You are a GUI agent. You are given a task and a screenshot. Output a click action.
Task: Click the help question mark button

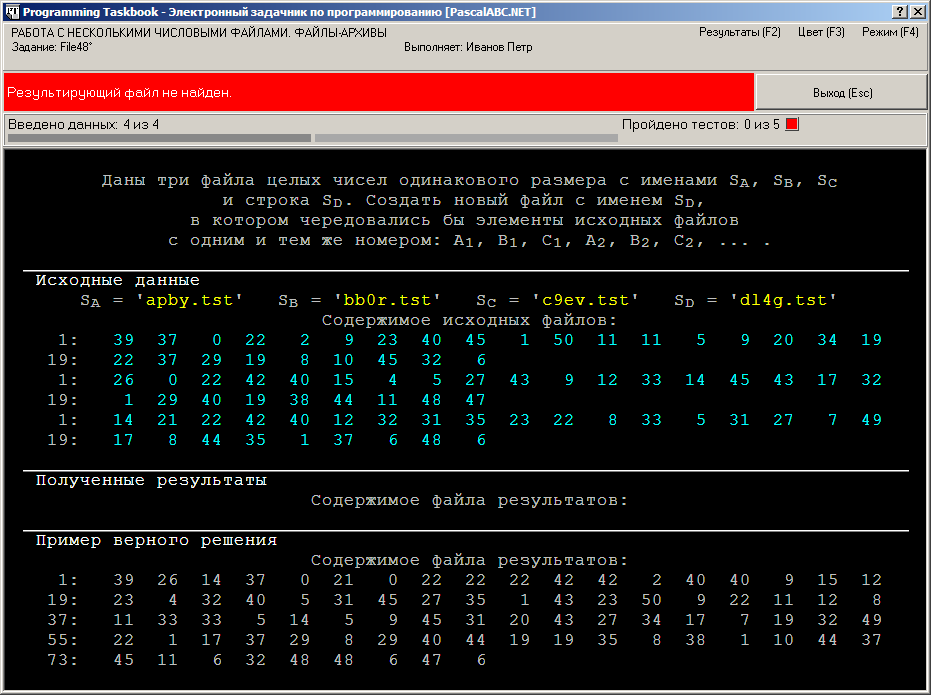point(899,11)
